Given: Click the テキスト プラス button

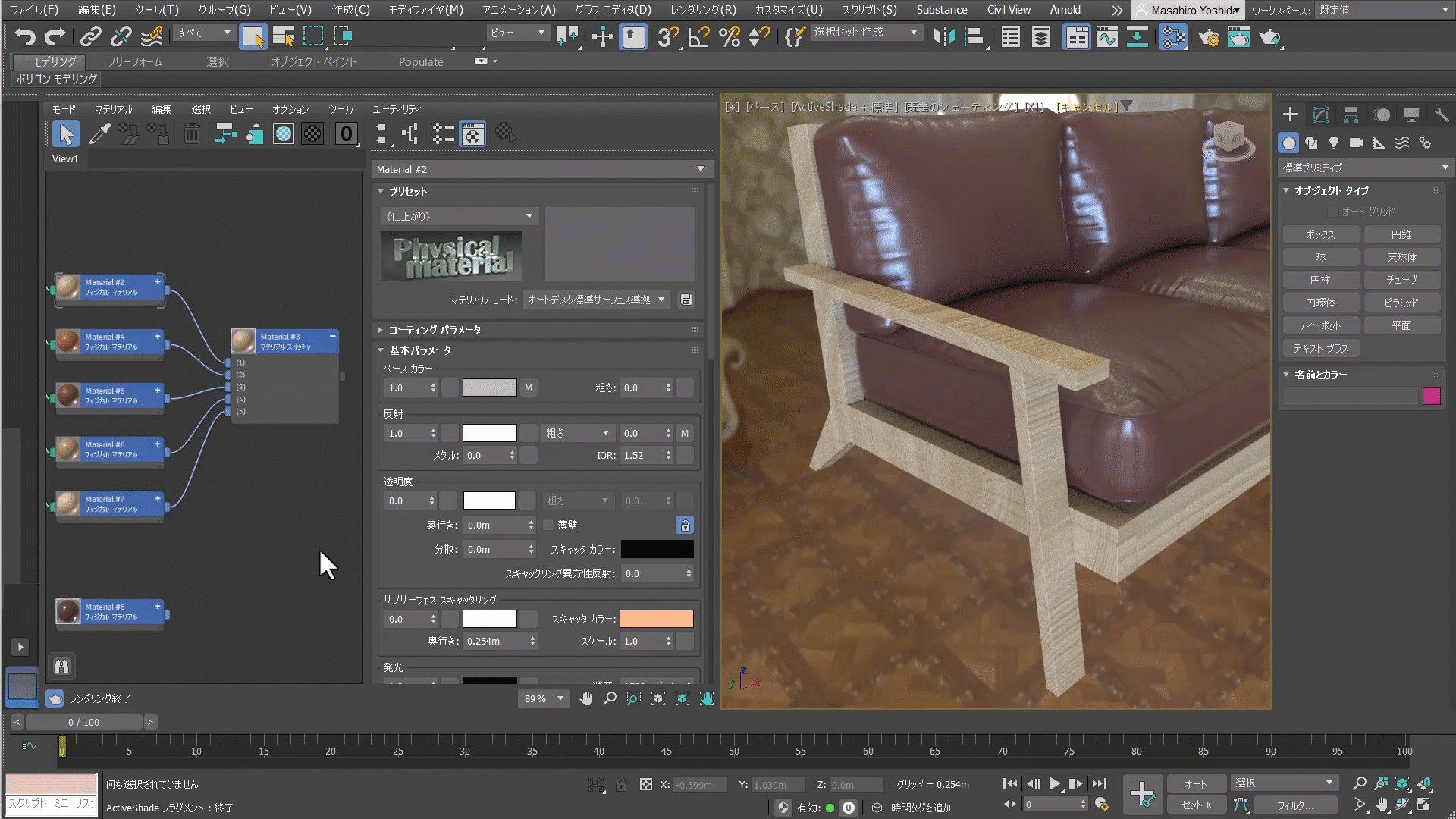Looking at the screenshot, I should 1320,348.
